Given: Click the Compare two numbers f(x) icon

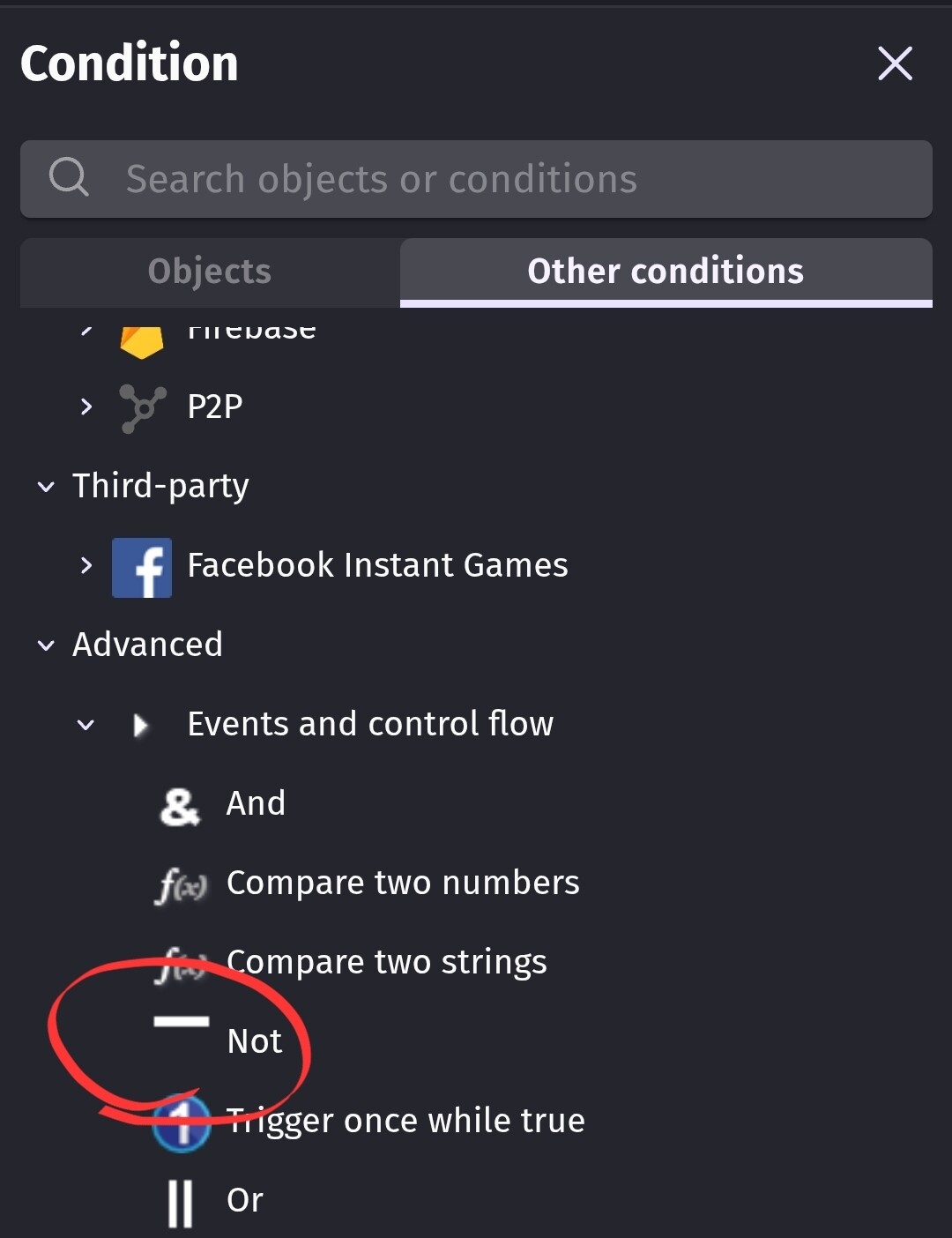Looking at the screenshot, I should tap(181, 884).
